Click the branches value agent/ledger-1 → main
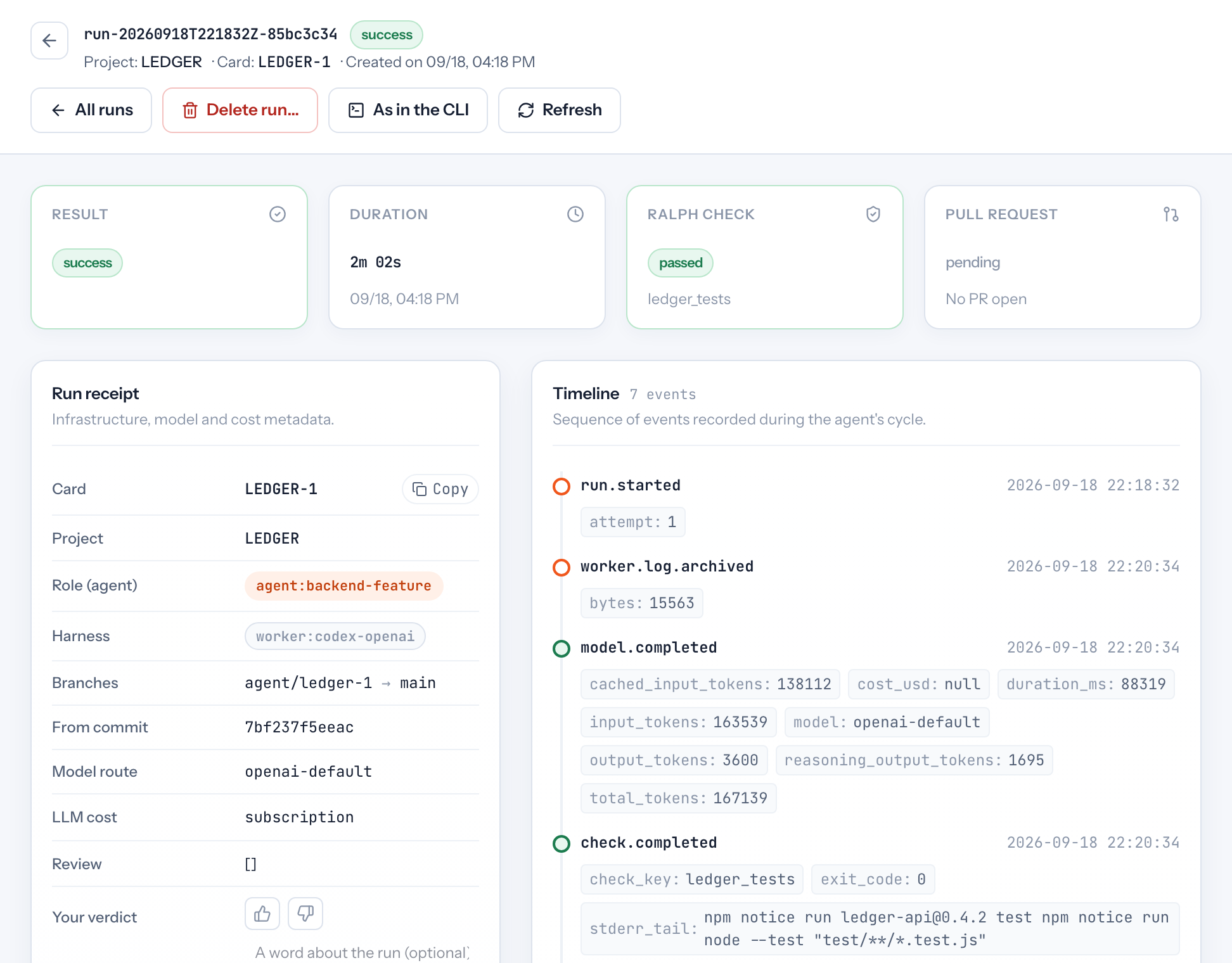The width and height of the screenshot is (1232, 963). coord(340,683)
